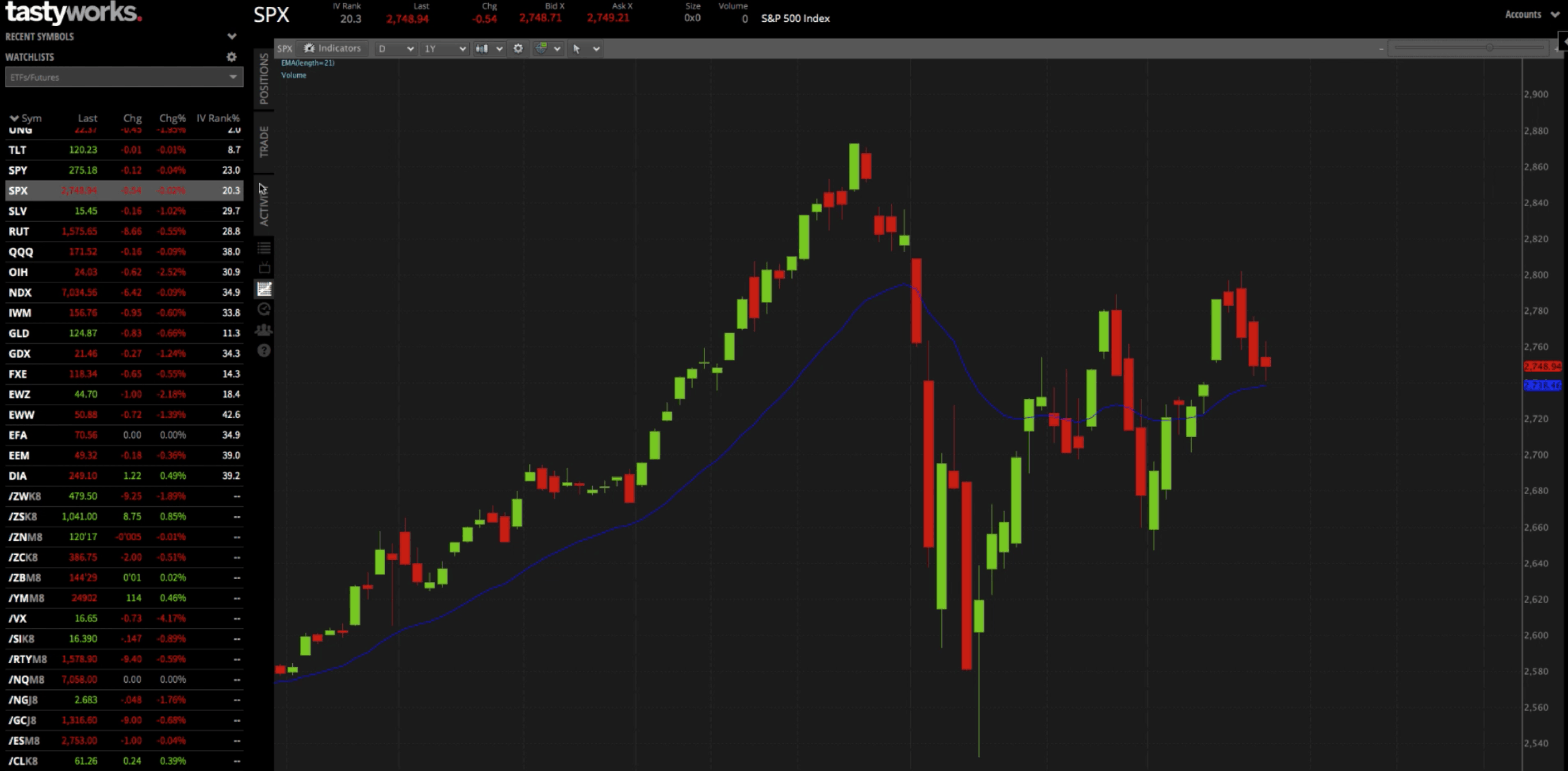The height and width of the screenshot is (771, 1568).
Task: Select the pointer cursor tool icon
Action: pos(577,48)
